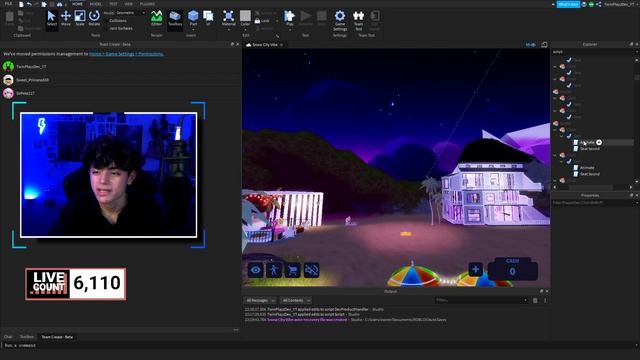Pick the Scale tool
The image size is (640, 360).
pyautogui.click(x=80, y=18)
